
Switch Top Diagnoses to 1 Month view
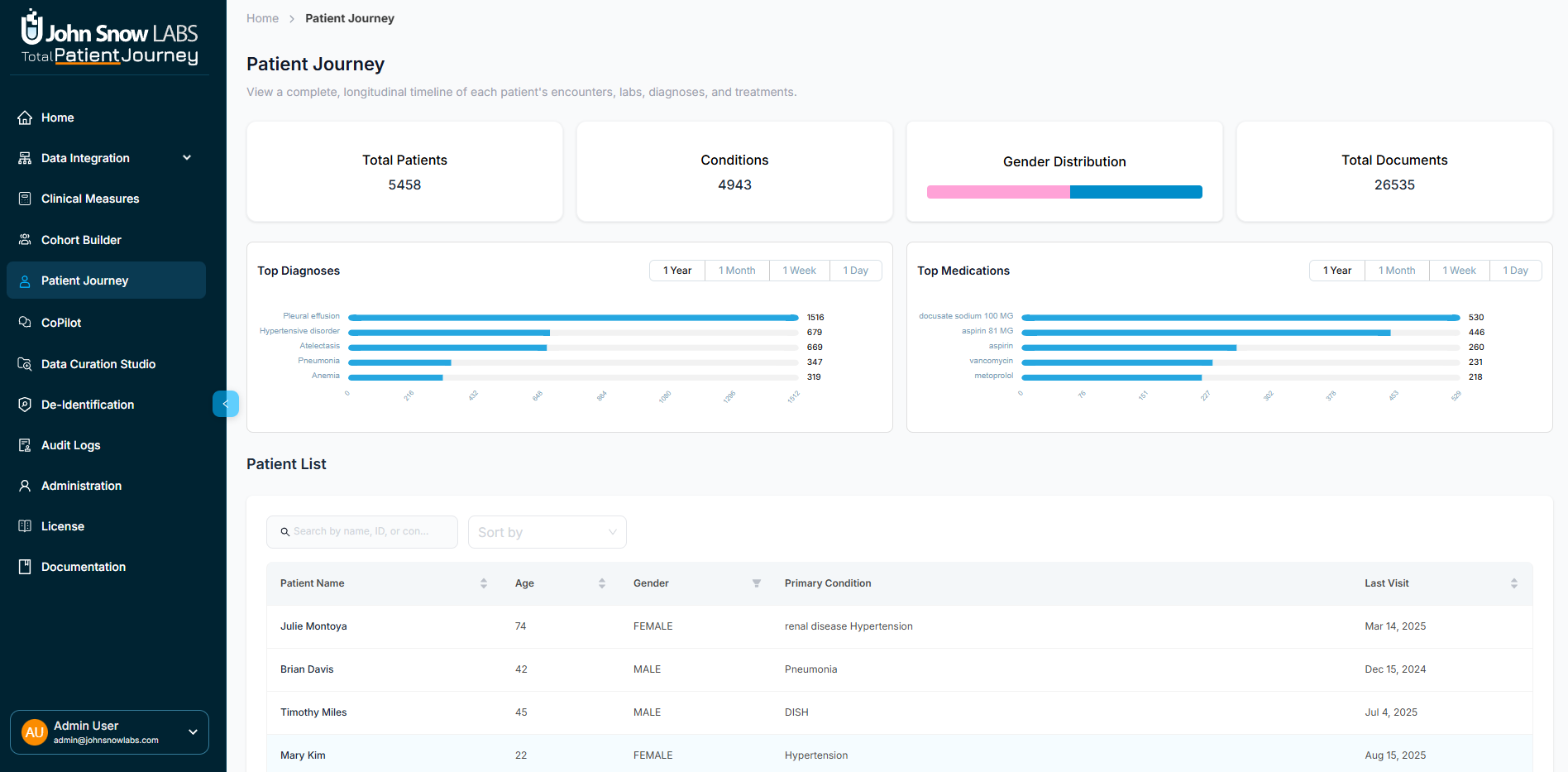(736, 270)
